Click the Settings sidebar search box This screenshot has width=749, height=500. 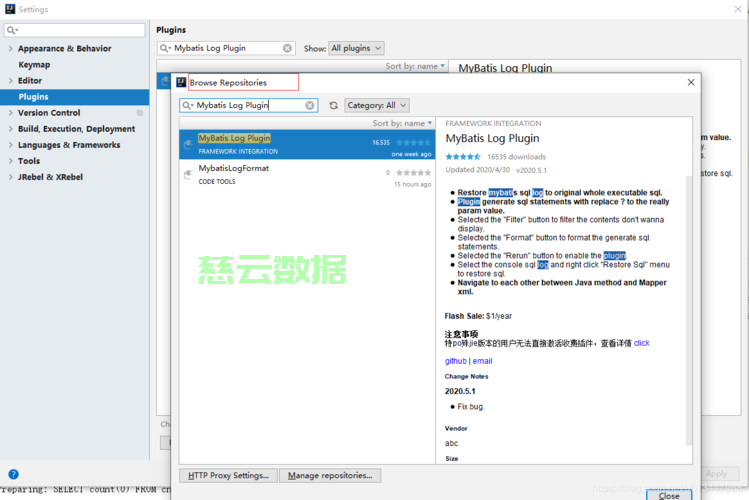[75, 30]
